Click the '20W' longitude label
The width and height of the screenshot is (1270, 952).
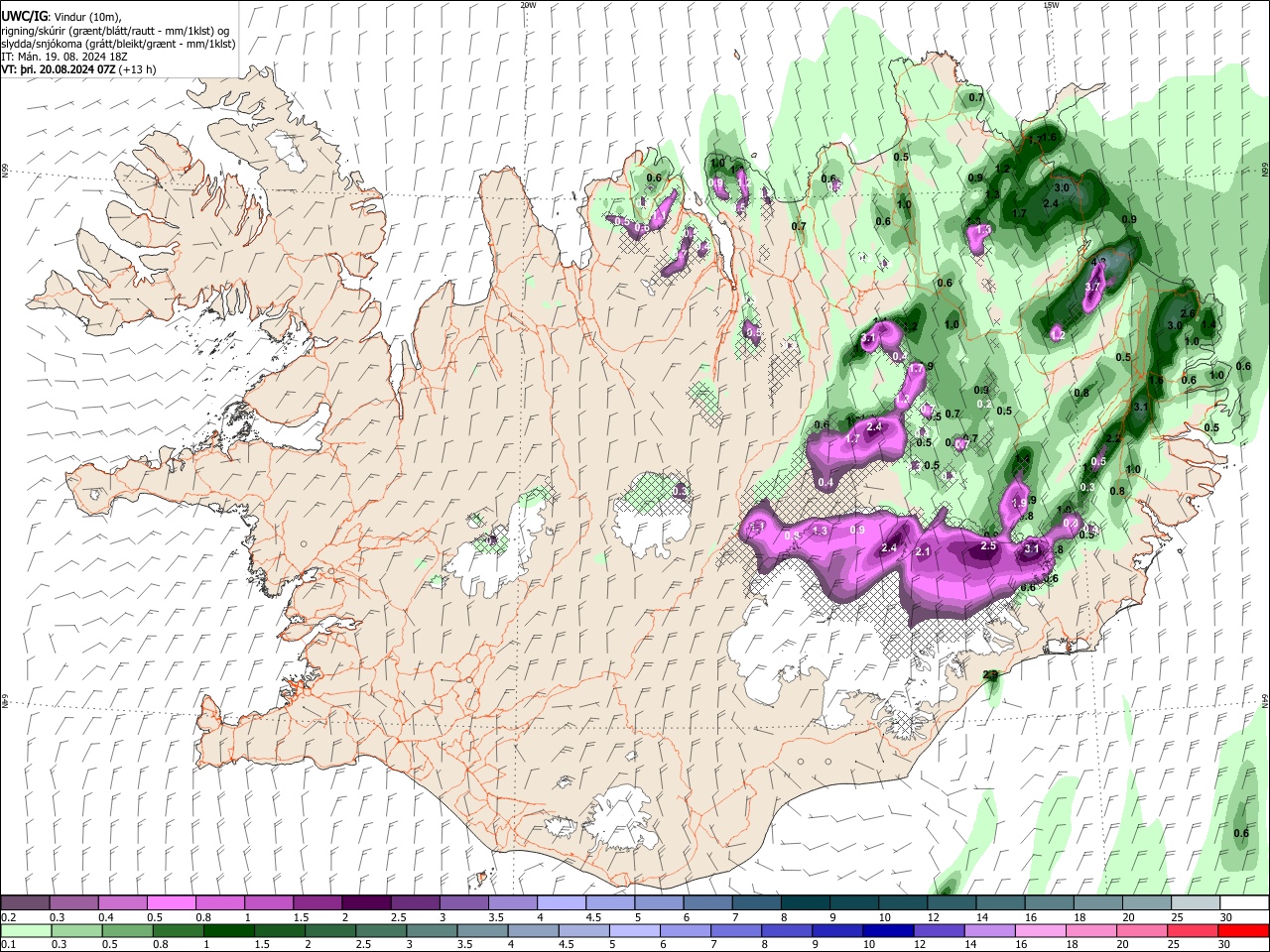(x=529, y=5)
